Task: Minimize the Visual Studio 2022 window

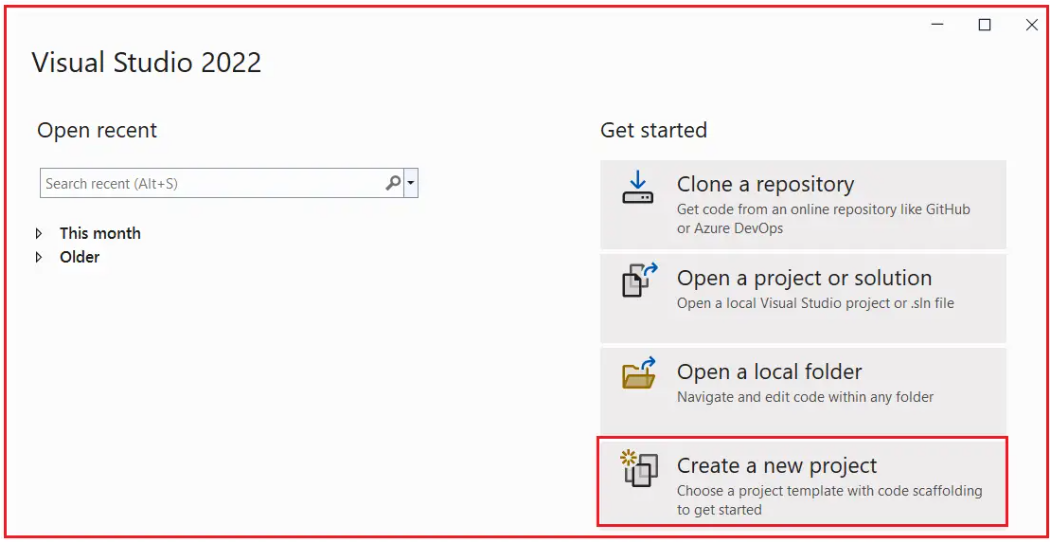Action: point(938,25)
